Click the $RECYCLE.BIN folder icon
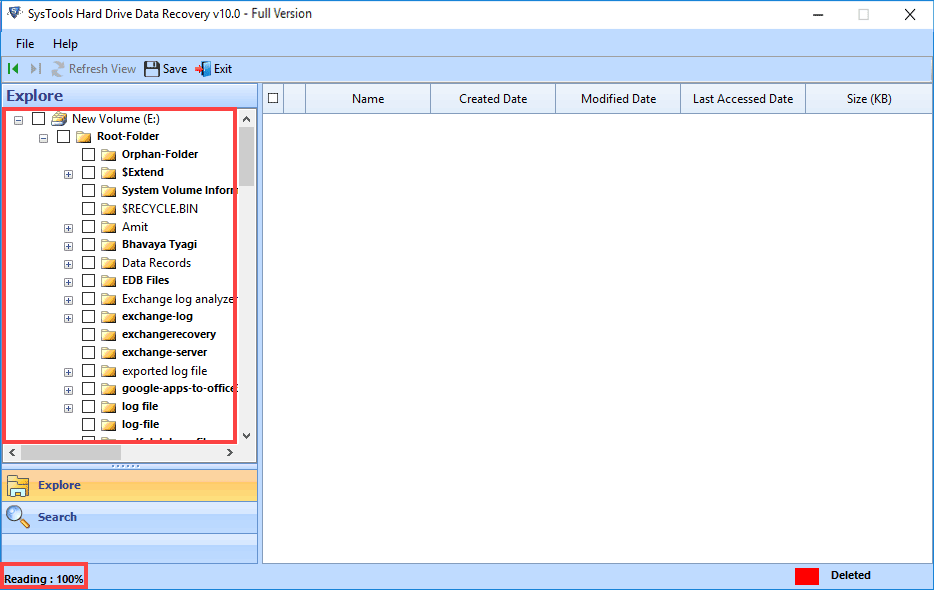Screen dimensions: 934x590 coord(109,209)
